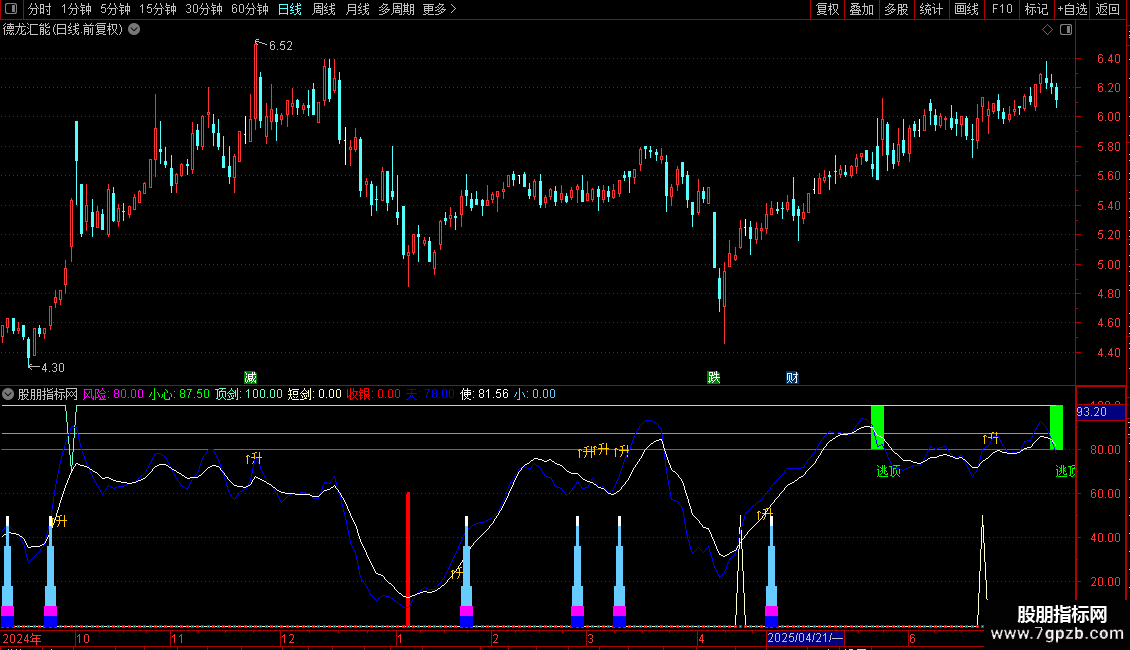1130x650 pixels.
Task: Click the green 跌 marker on the chart
Action: click(713, 378)
